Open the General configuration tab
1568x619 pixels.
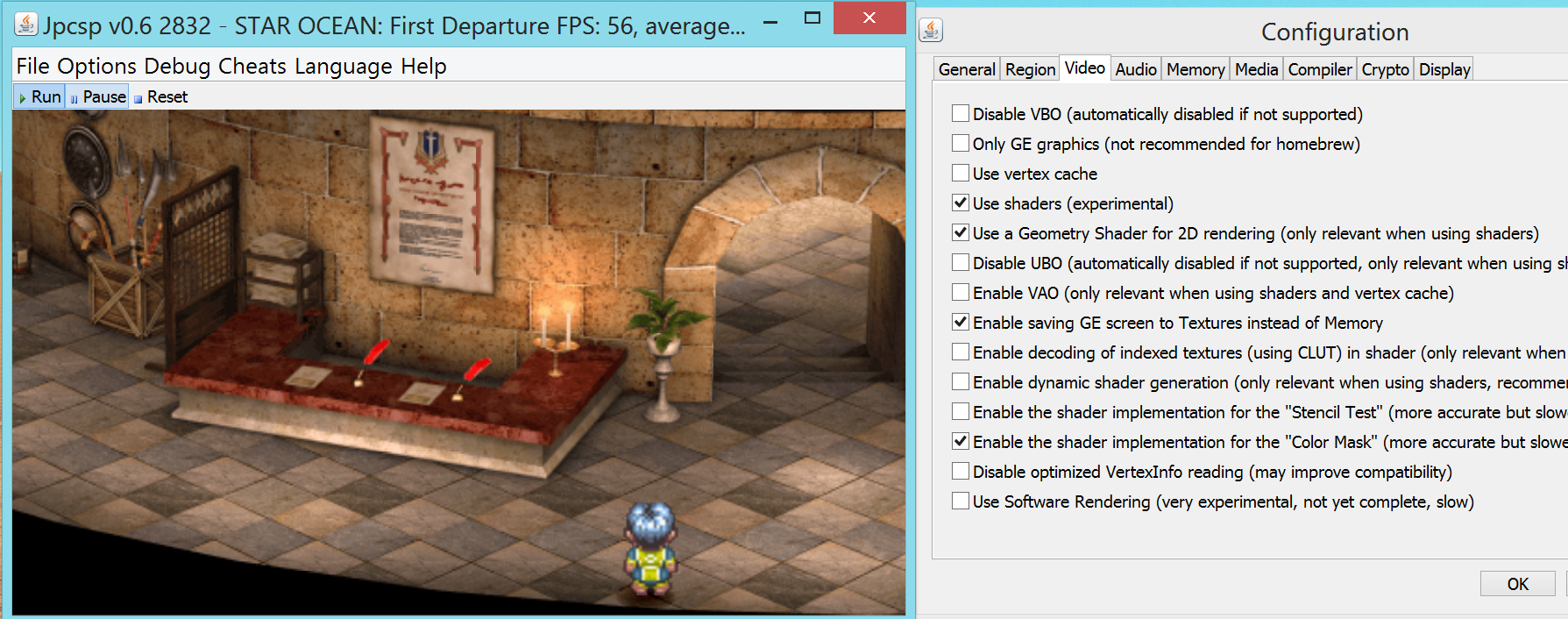click(967, 69)
